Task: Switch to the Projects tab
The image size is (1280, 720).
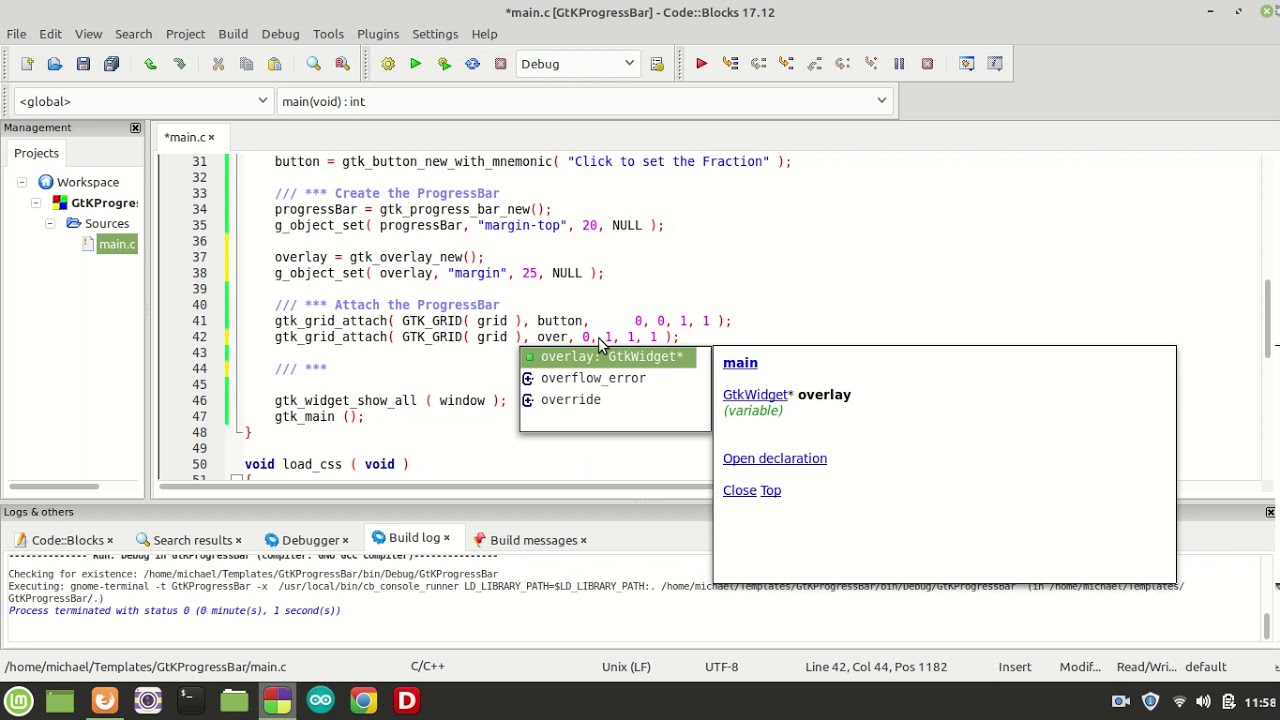Action: pyautogui.click(x=36, y=153)
